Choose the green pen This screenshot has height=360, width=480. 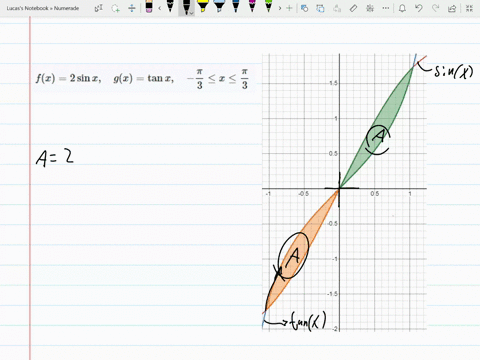[269, 6]
